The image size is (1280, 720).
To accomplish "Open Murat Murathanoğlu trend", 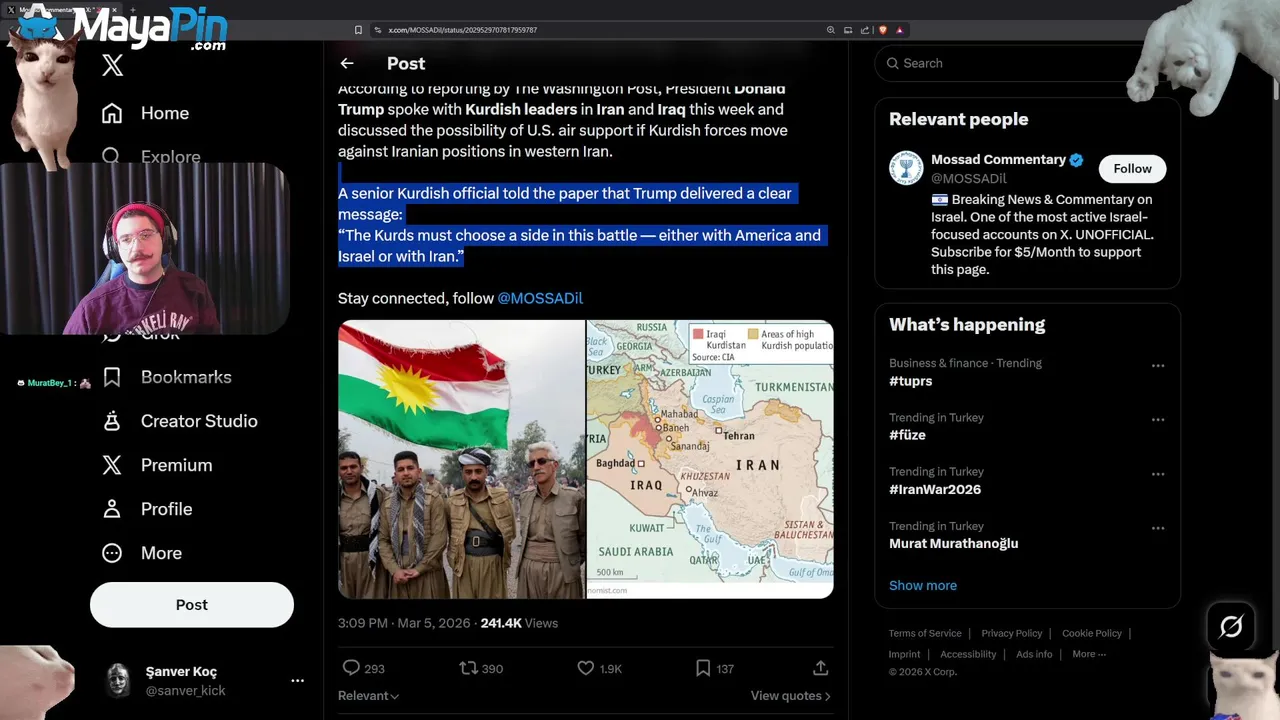I will pos(954,543).
